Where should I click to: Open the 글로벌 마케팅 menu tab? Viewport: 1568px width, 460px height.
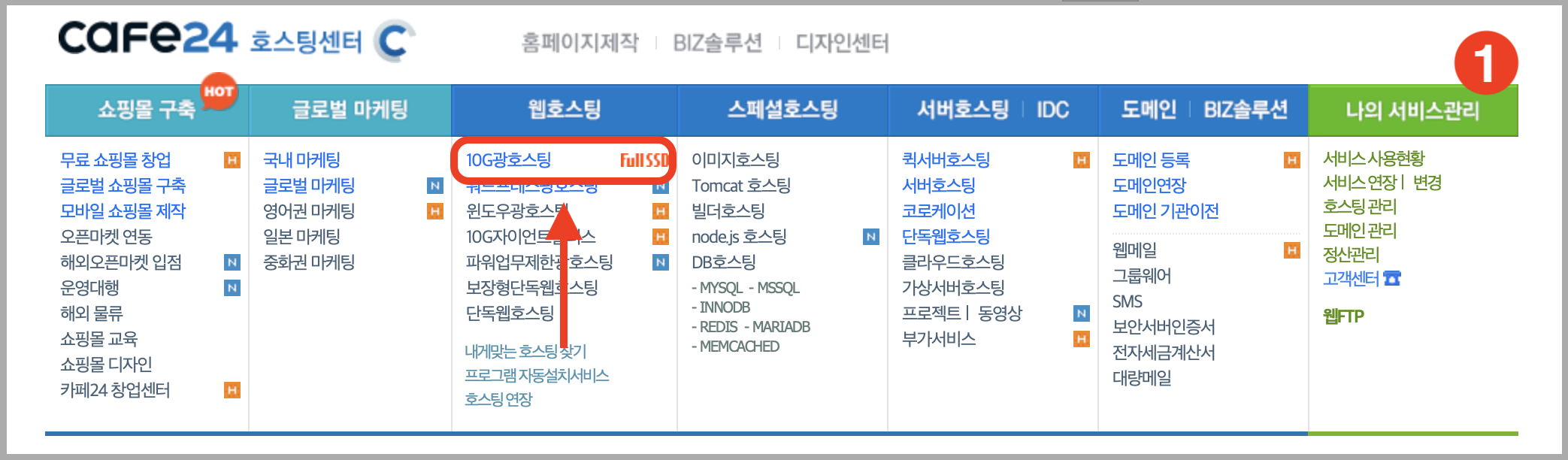coord(350,110)
